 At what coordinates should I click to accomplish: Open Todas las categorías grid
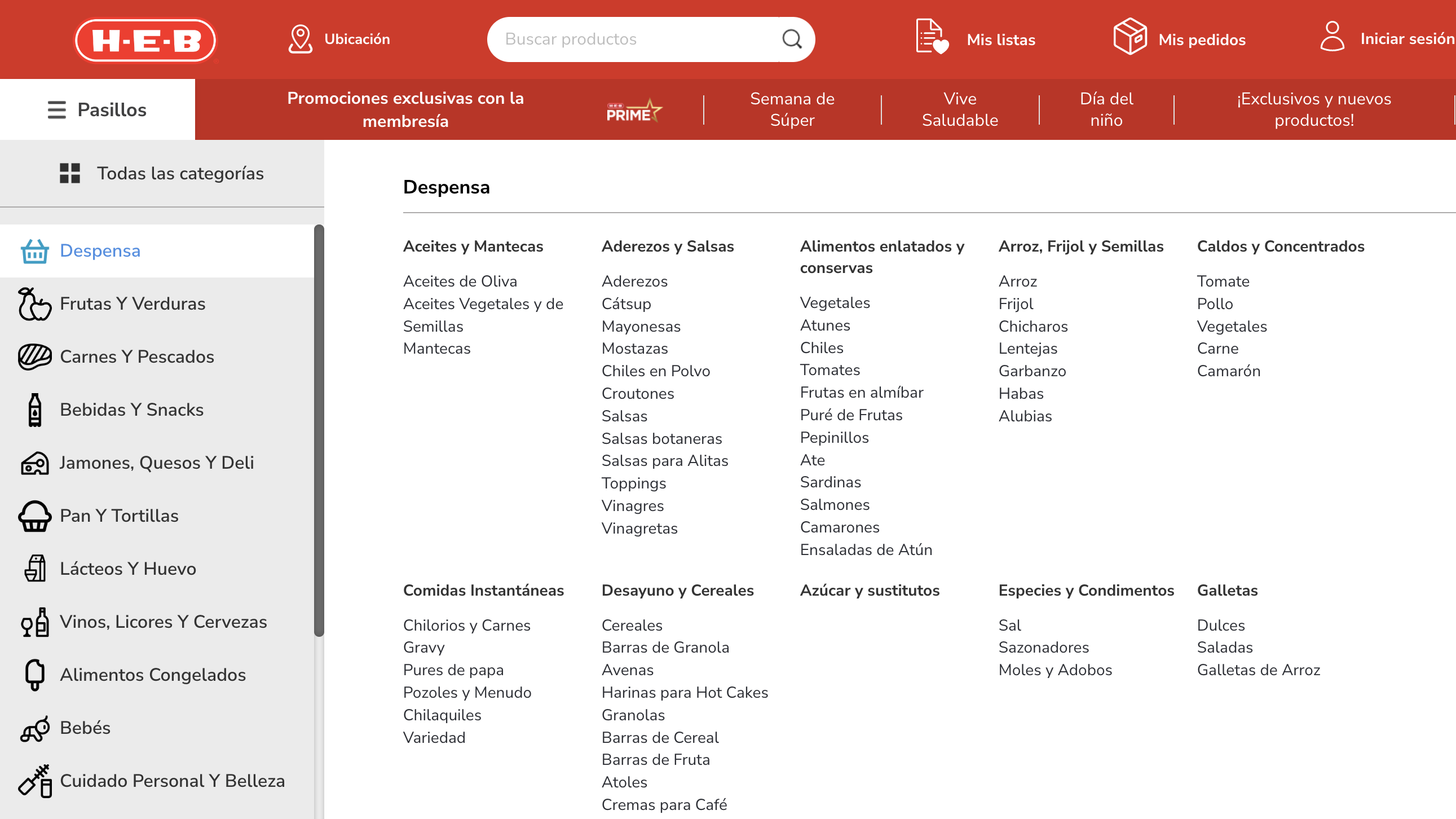click(69, 174)
